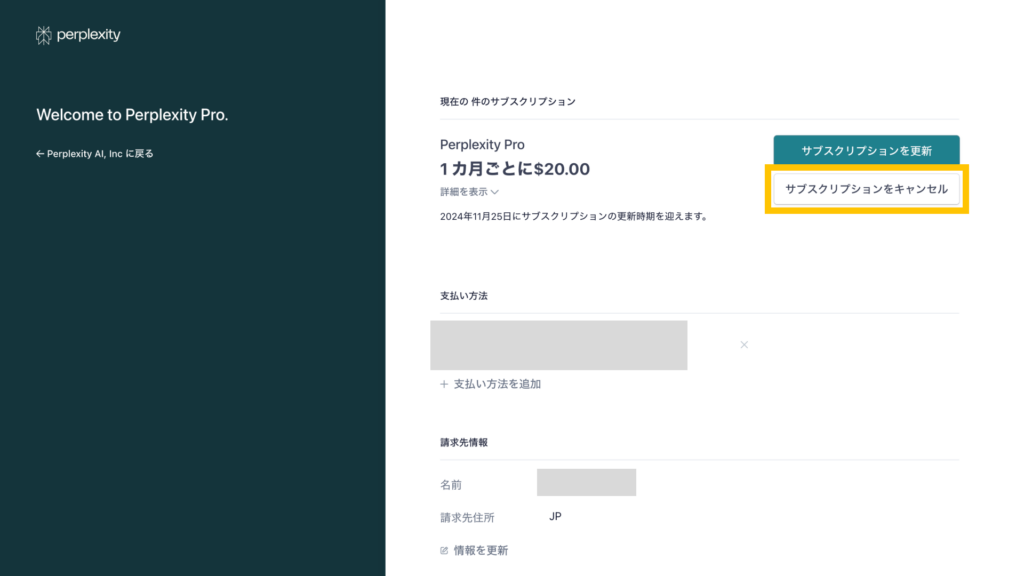Click the 現在の件のサブスクリプション heading
Viewport: 1024px width, 576px height.
508,102
